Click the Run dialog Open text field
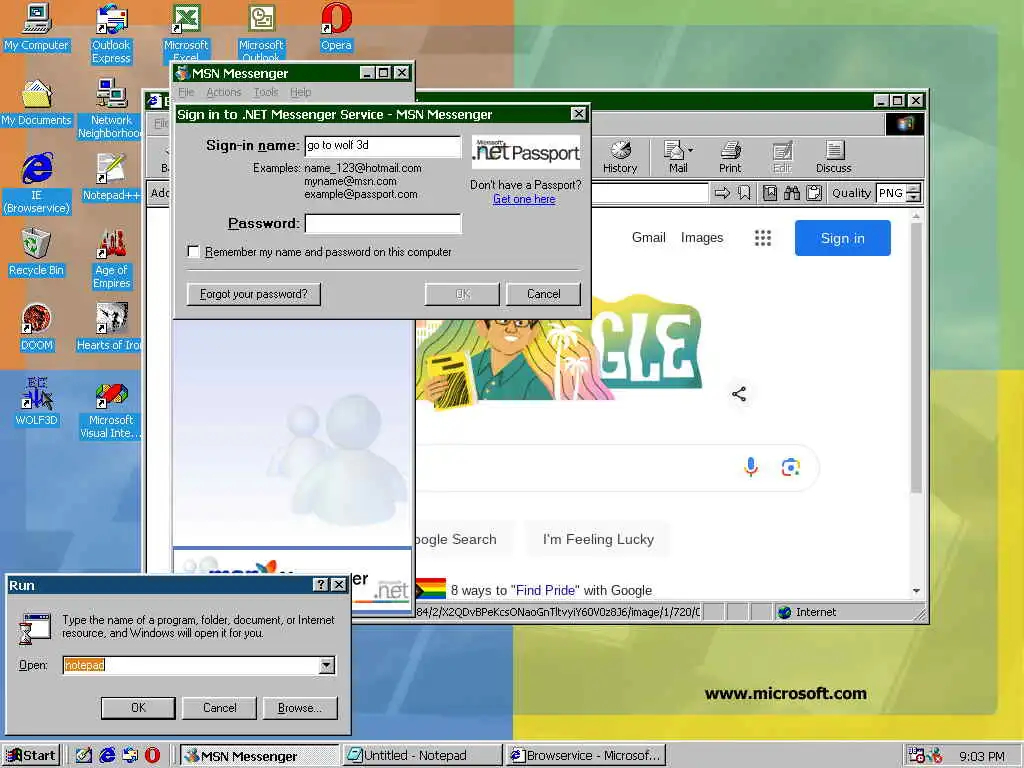 click(191, 665)
